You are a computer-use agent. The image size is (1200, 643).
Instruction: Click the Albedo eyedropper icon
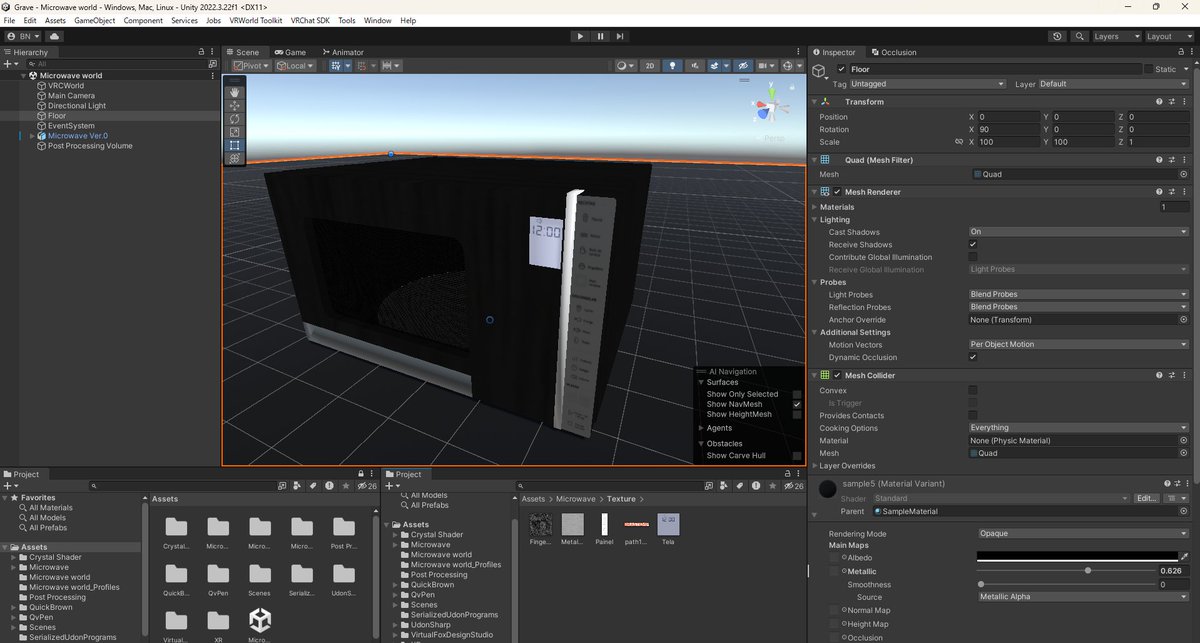click(x=1184, y=557)
